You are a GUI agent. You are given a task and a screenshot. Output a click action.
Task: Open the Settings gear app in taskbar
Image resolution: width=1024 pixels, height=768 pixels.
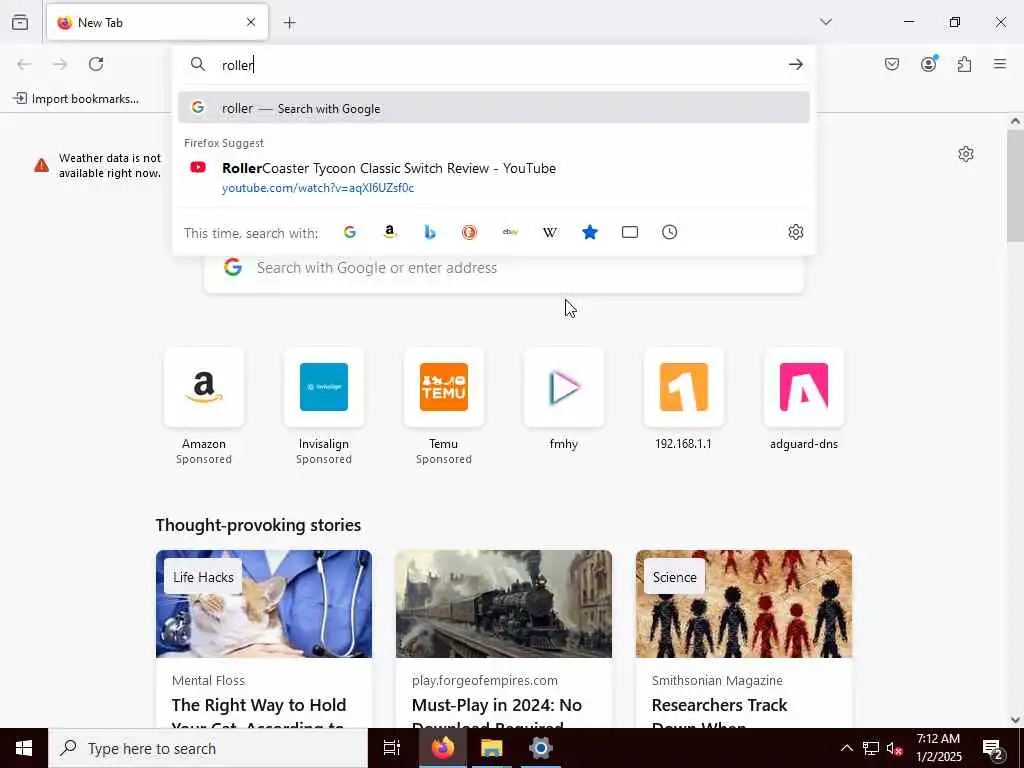pos(541,748)
